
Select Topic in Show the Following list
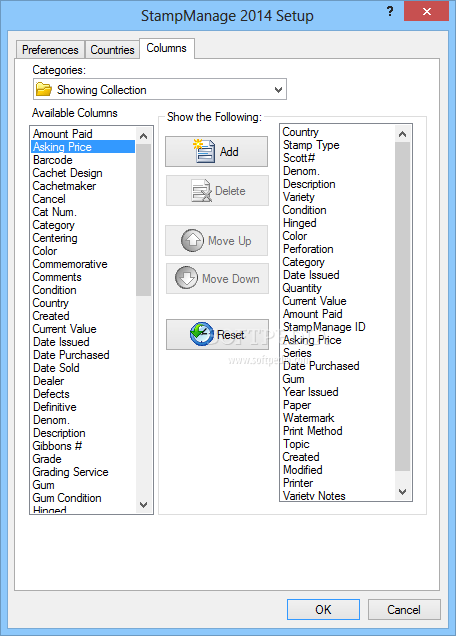(338, 444)
